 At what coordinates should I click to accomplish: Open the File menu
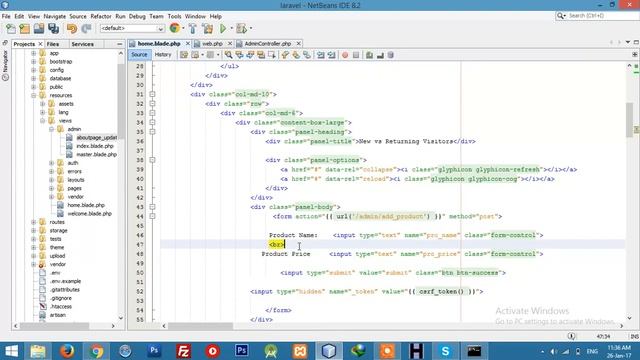tap(6, 16)
